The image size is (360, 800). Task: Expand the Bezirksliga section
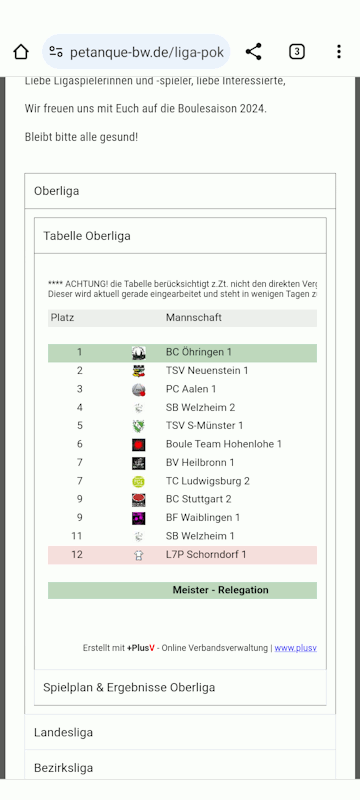(x=180, y=767)
